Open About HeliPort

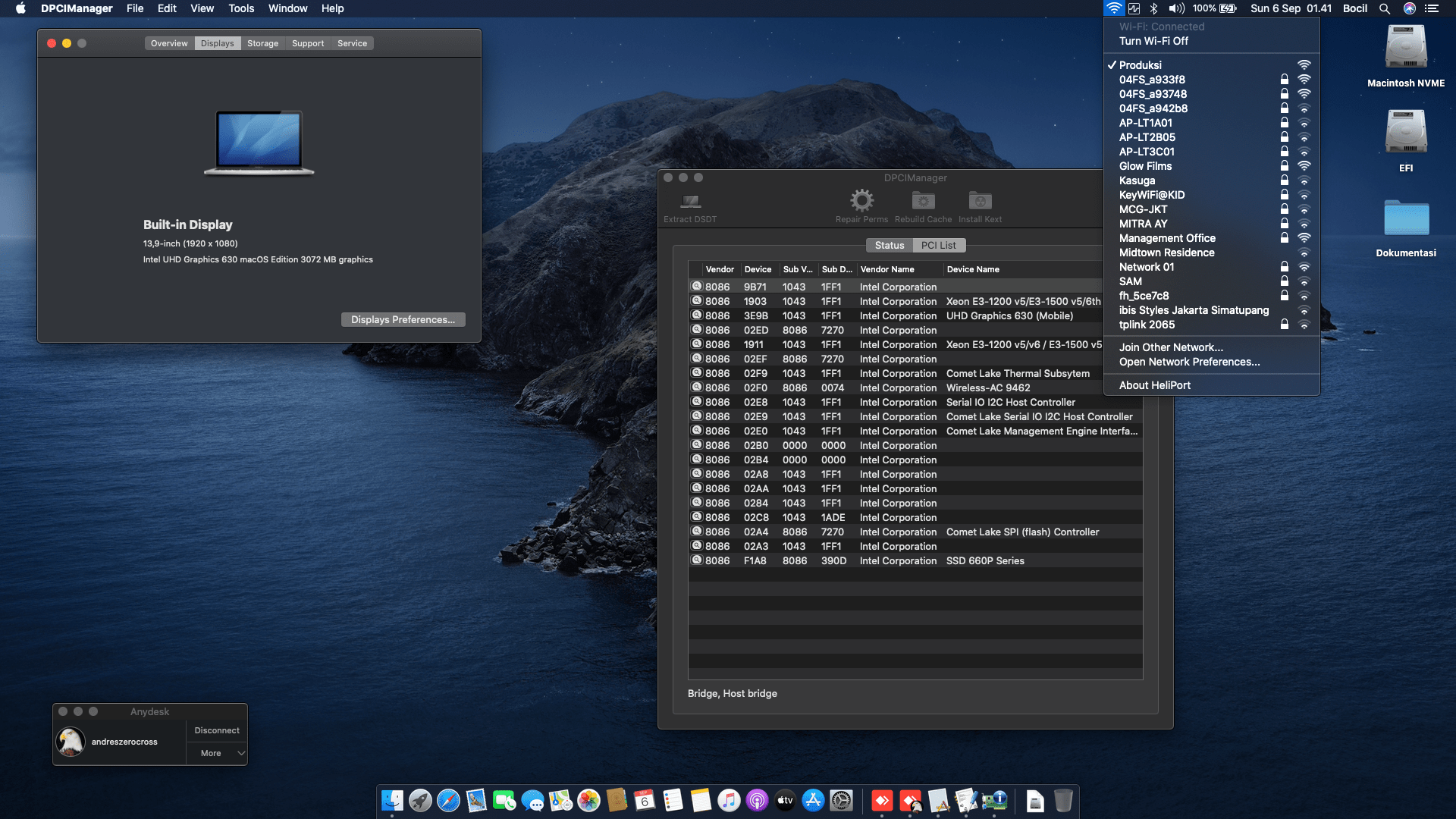click(1211, 385)
